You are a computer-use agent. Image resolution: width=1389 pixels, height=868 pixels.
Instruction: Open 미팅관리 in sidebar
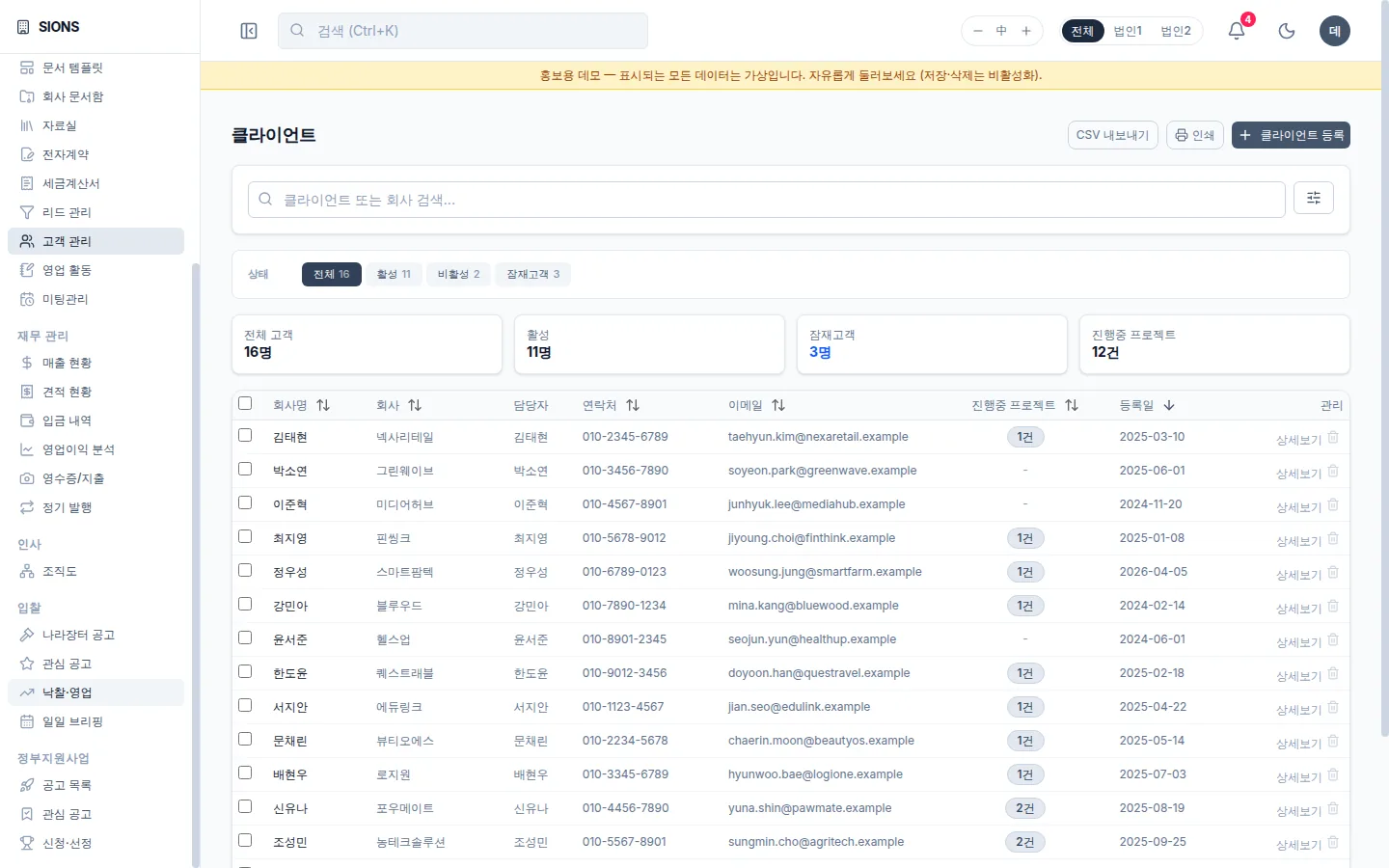coord(95,299)
